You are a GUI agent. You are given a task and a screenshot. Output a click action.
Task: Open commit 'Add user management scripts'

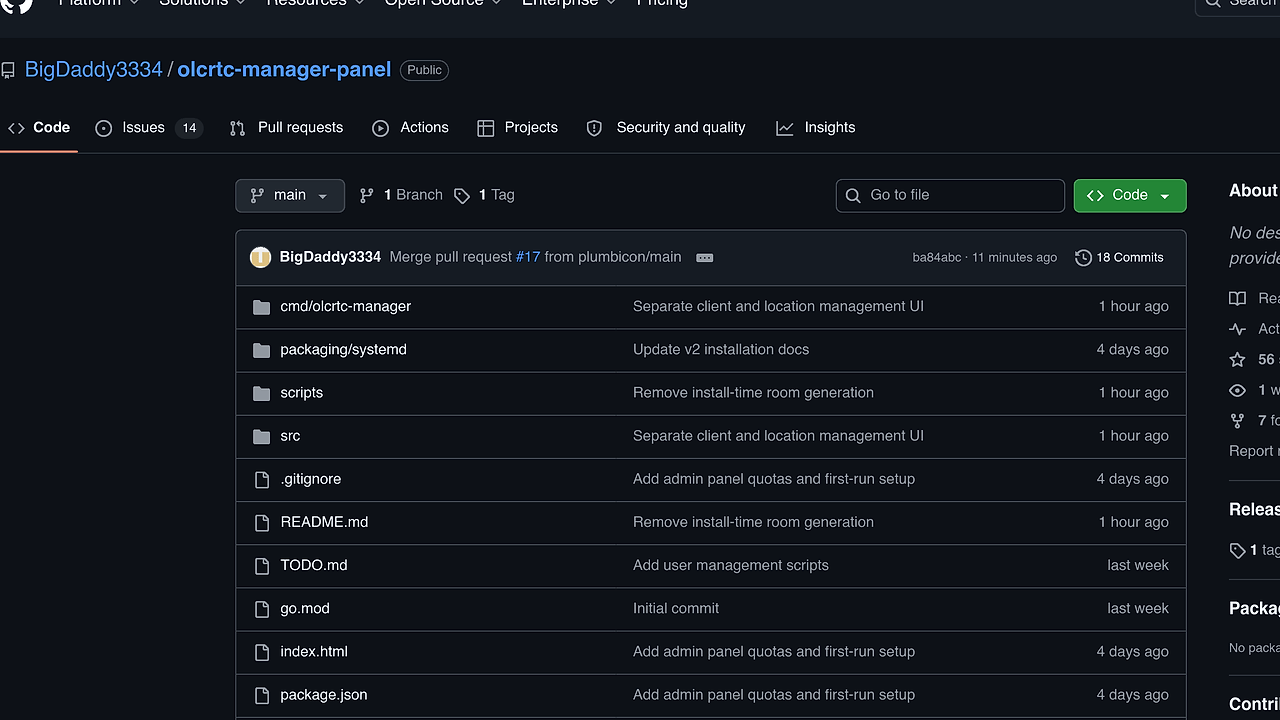[731, 564]
